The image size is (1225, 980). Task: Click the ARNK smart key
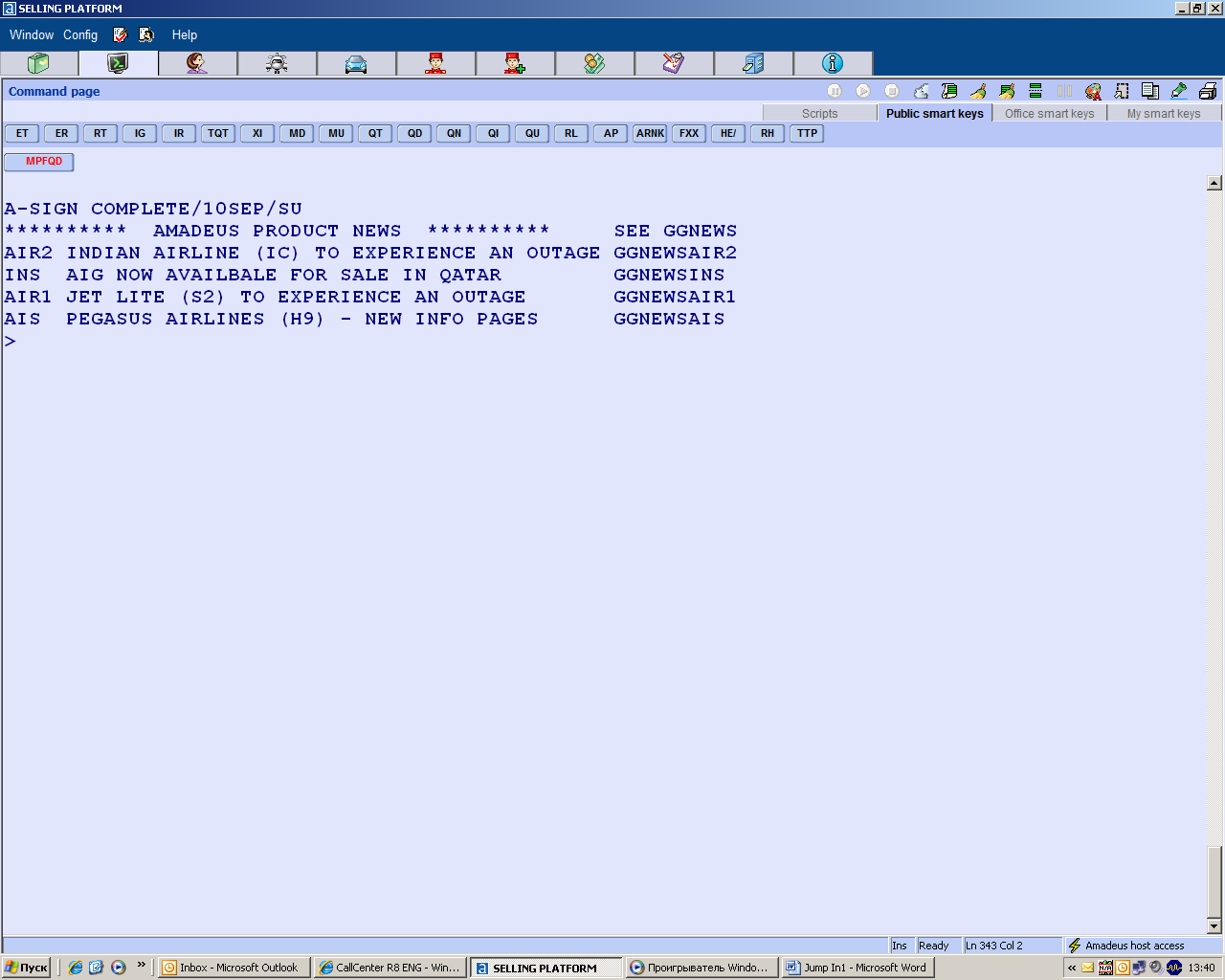650,134
